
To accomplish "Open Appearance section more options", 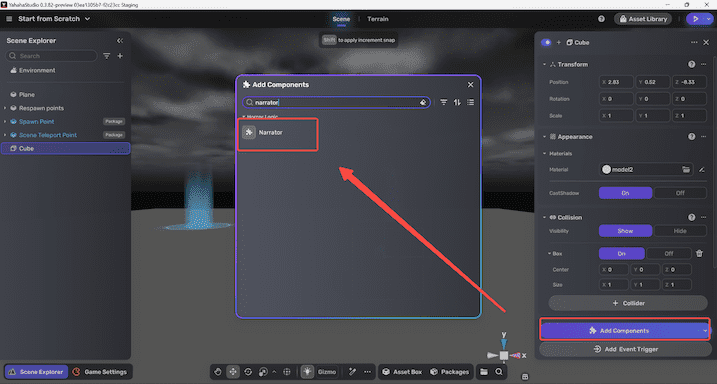I will (703, 137).
